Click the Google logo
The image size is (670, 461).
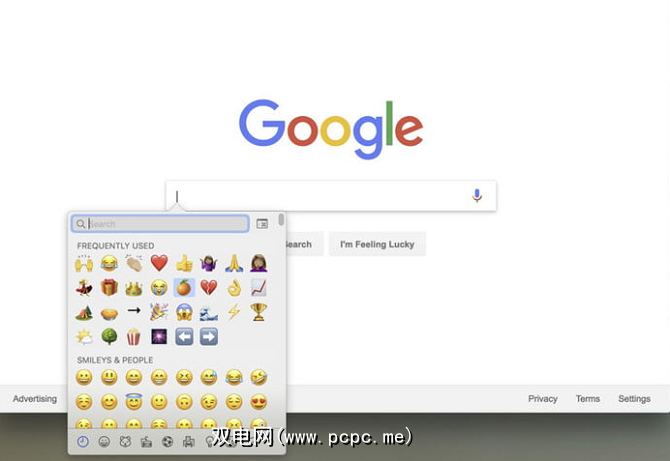[x=331, y=129]
